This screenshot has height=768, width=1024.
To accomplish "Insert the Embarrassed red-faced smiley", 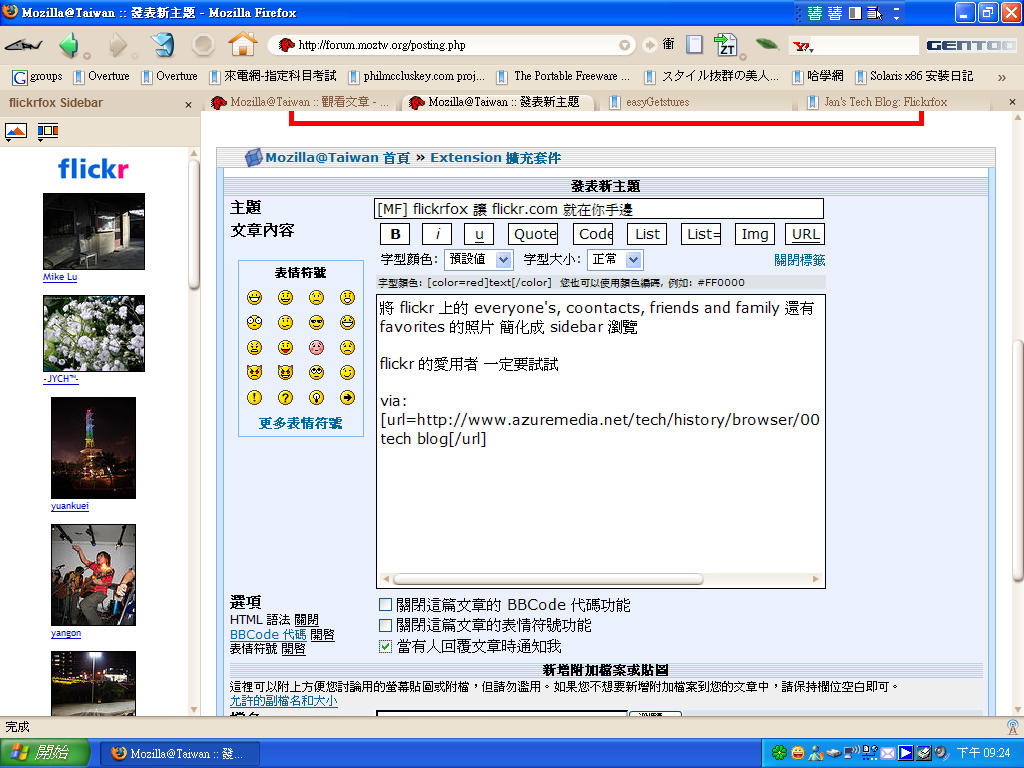I will pyautogui.click(x=317, y=347).
